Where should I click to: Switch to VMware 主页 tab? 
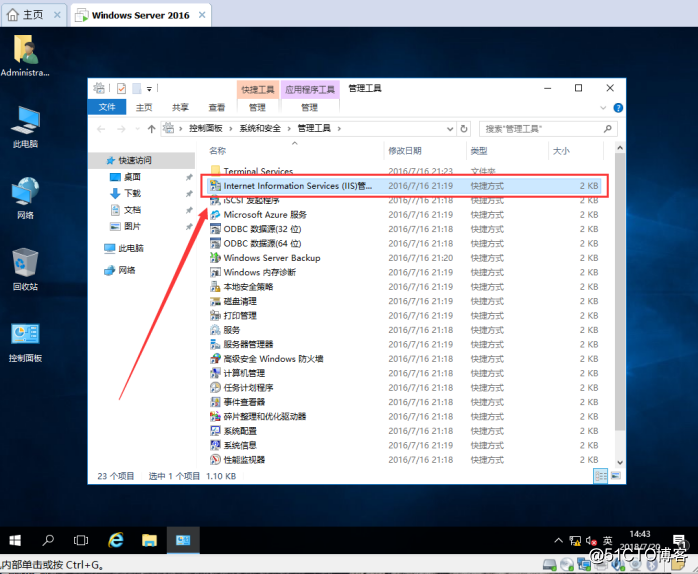point(33,15)
